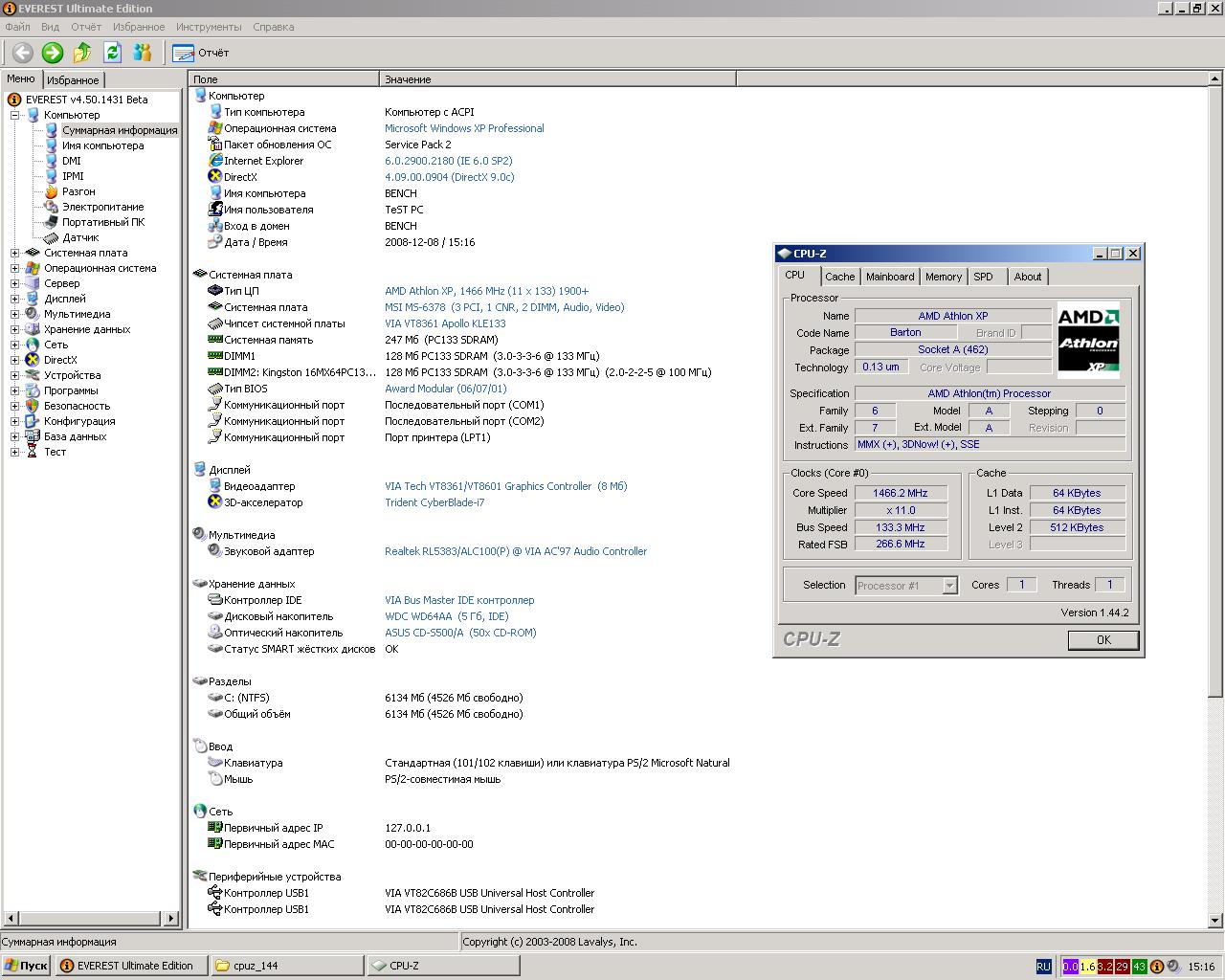Screen dimensions: 1225x980
Task: Open the Инструменты menu
Action: coord(209,27)
